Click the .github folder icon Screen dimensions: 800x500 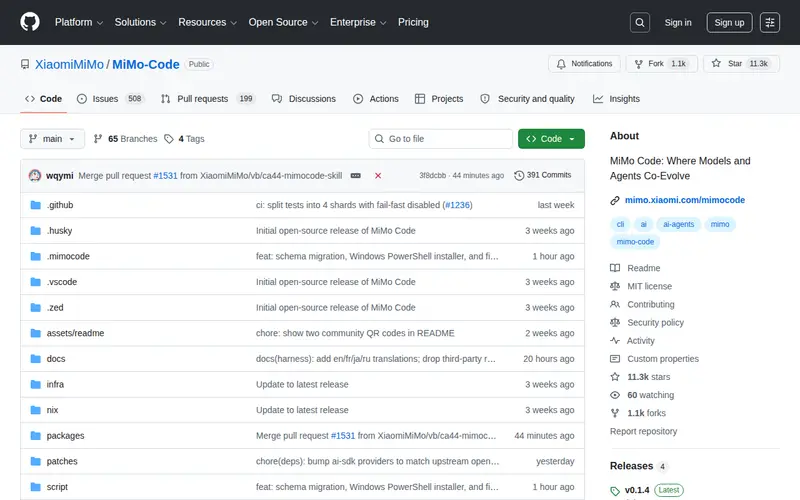pos(35,205)
